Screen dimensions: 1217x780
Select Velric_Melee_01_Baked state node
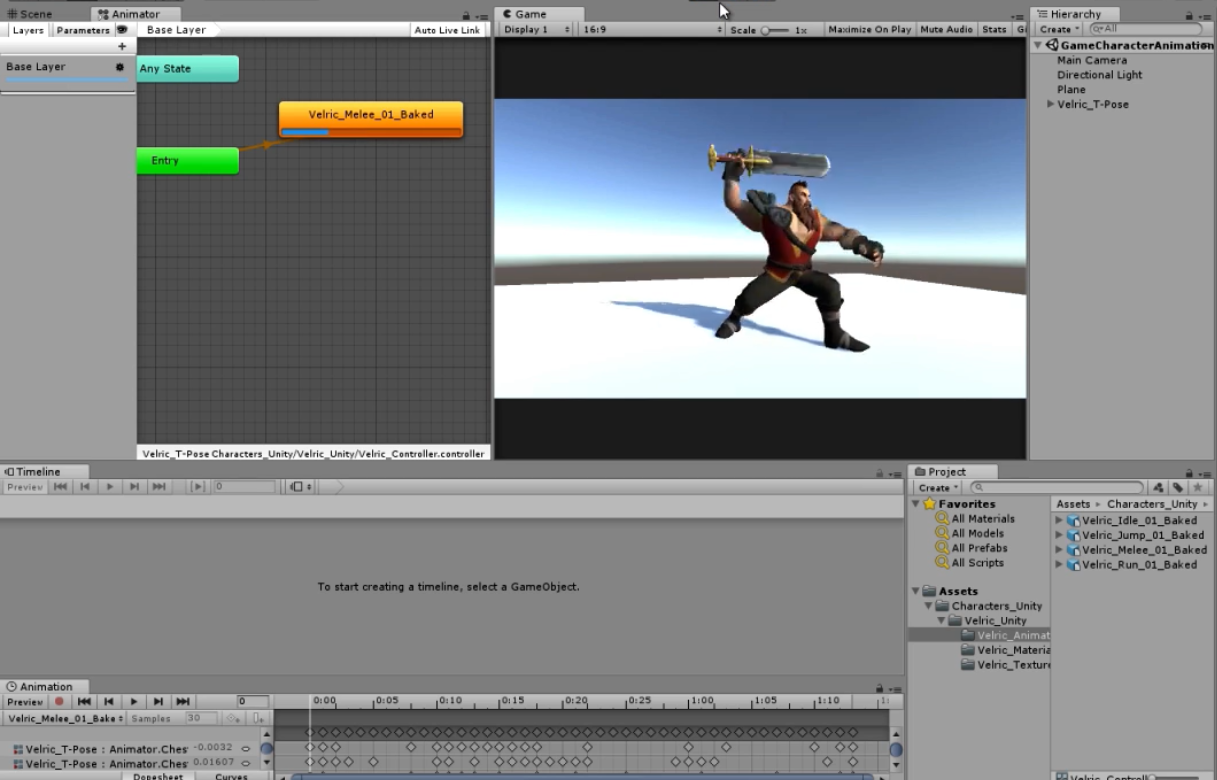(x=371, y=119)
